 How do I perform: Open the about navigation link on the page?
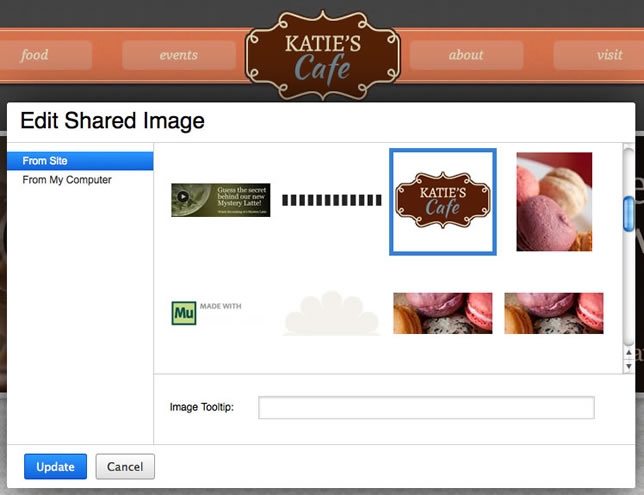466,55
